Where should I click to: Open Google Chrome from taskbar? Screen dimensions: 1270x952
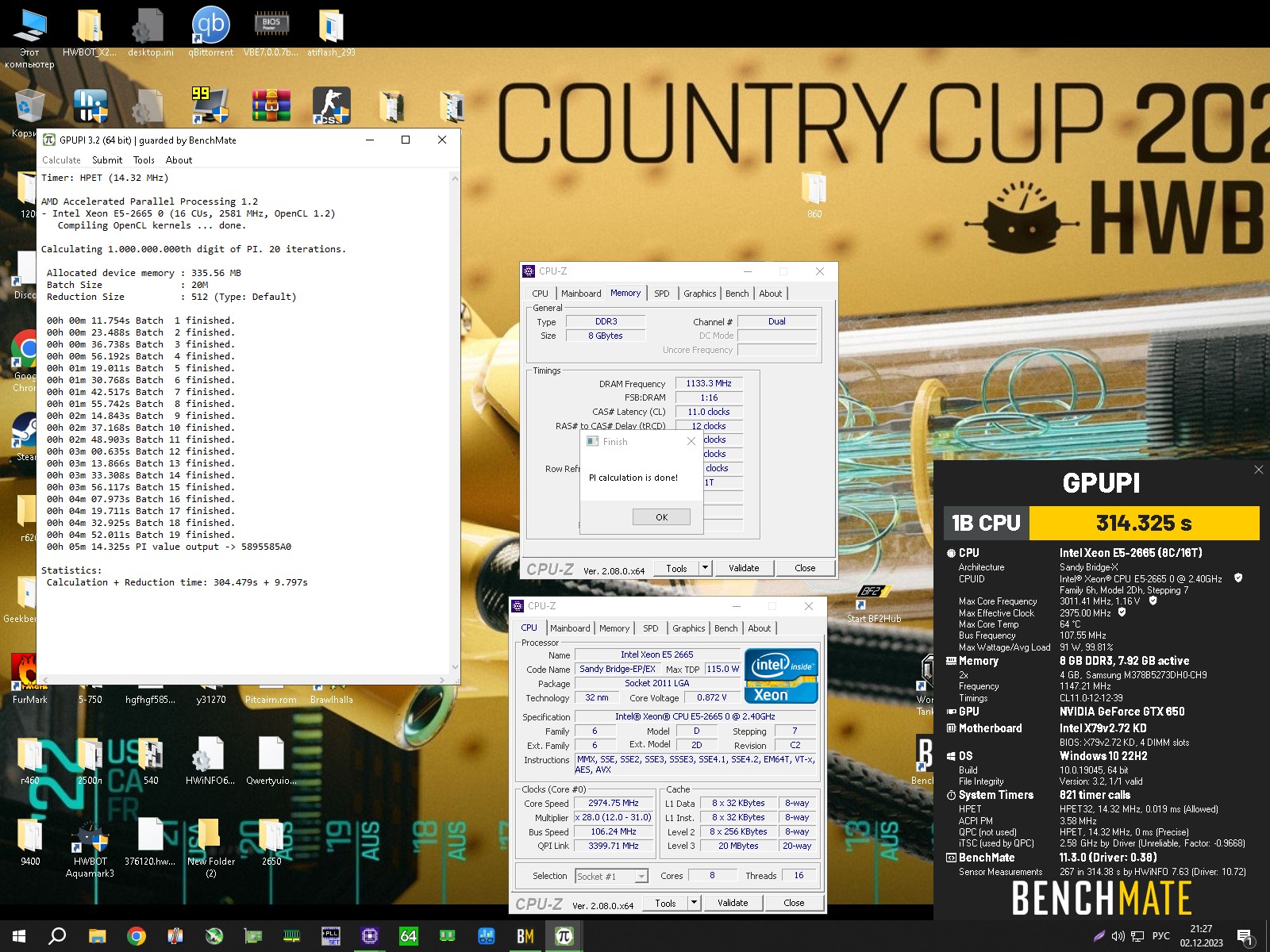coord(137,936)
